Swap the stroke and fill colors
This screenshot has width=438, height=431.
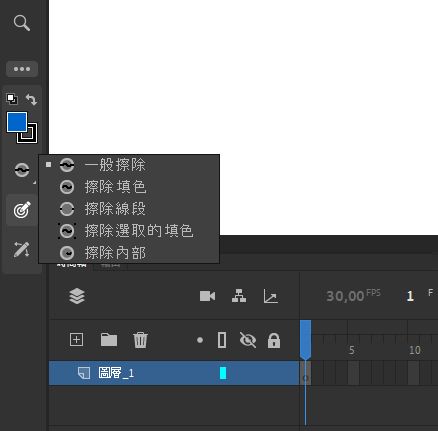tap(32, 99)
